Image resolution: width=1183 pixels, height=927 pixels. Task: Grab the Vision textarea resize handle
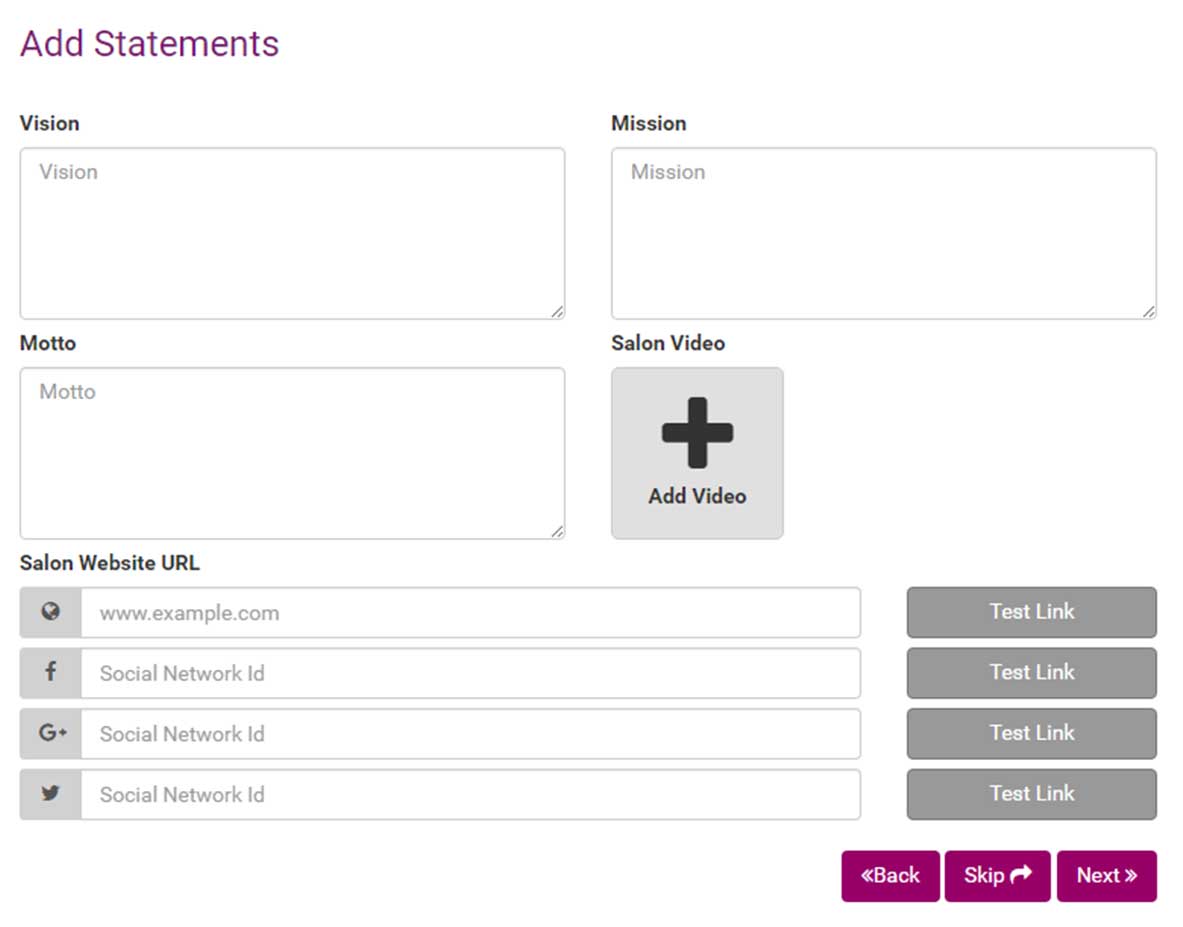tap(556, 311)
